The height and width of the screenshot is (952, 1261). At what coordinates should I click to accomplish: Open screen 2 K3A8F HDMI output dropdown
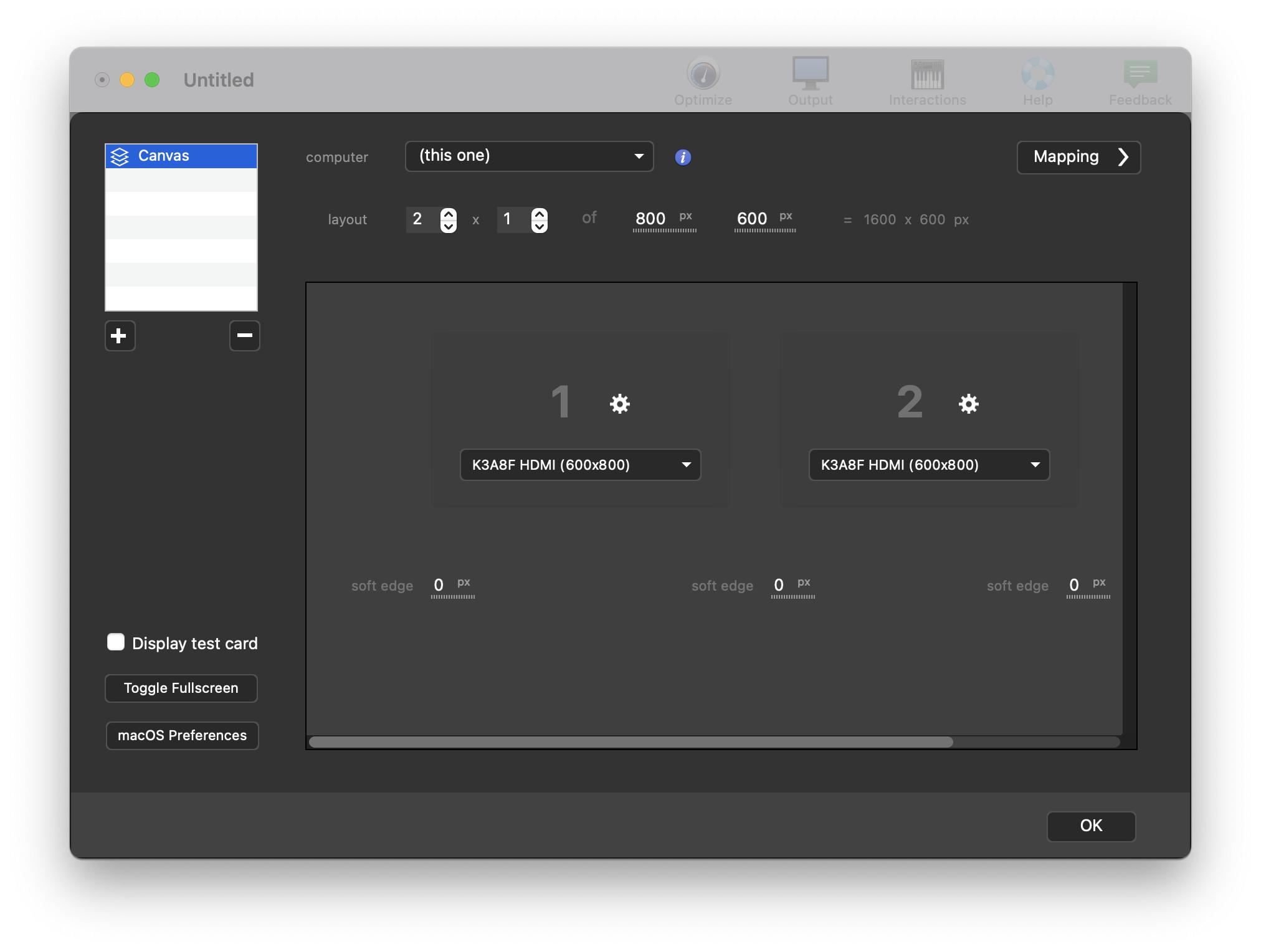coord(929,465)
